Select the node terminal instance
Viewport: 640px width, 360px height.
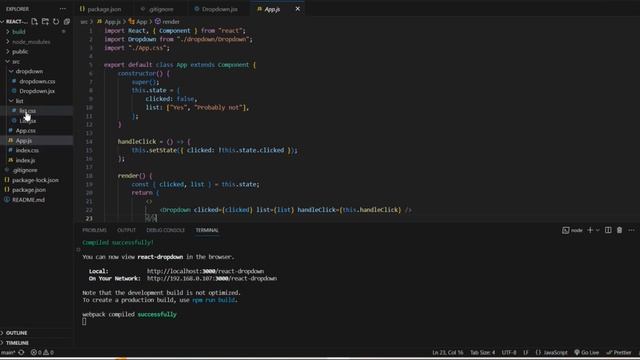tap(572, 230)
